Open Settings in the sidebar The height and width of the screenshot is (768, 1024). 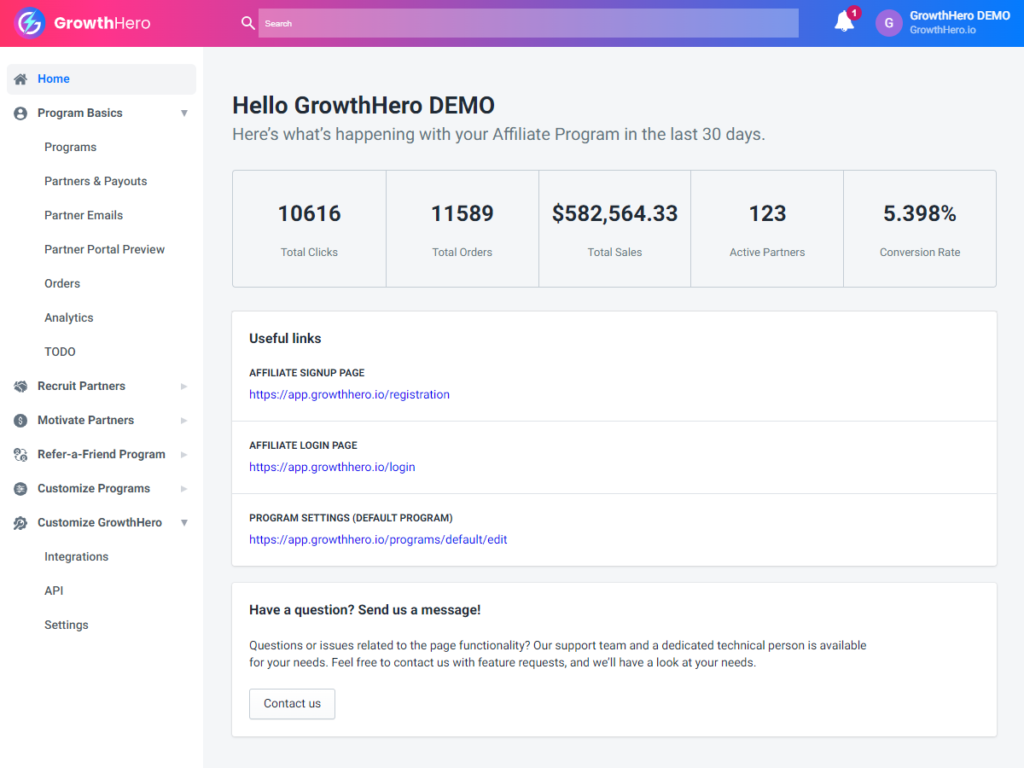[x=66, y=625]
